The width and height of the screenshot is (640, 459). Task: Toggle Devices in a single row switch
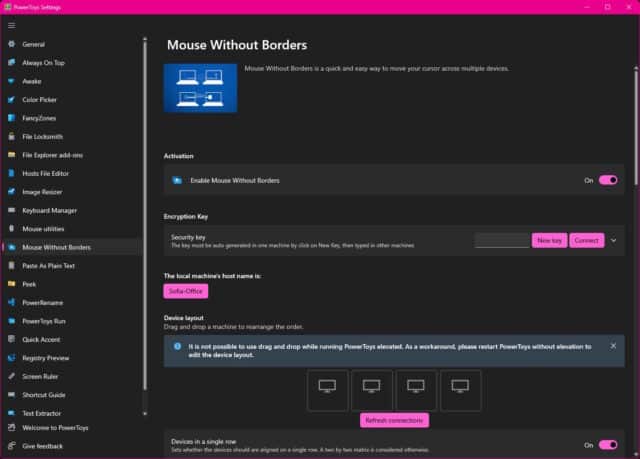[x=608, y=445]
